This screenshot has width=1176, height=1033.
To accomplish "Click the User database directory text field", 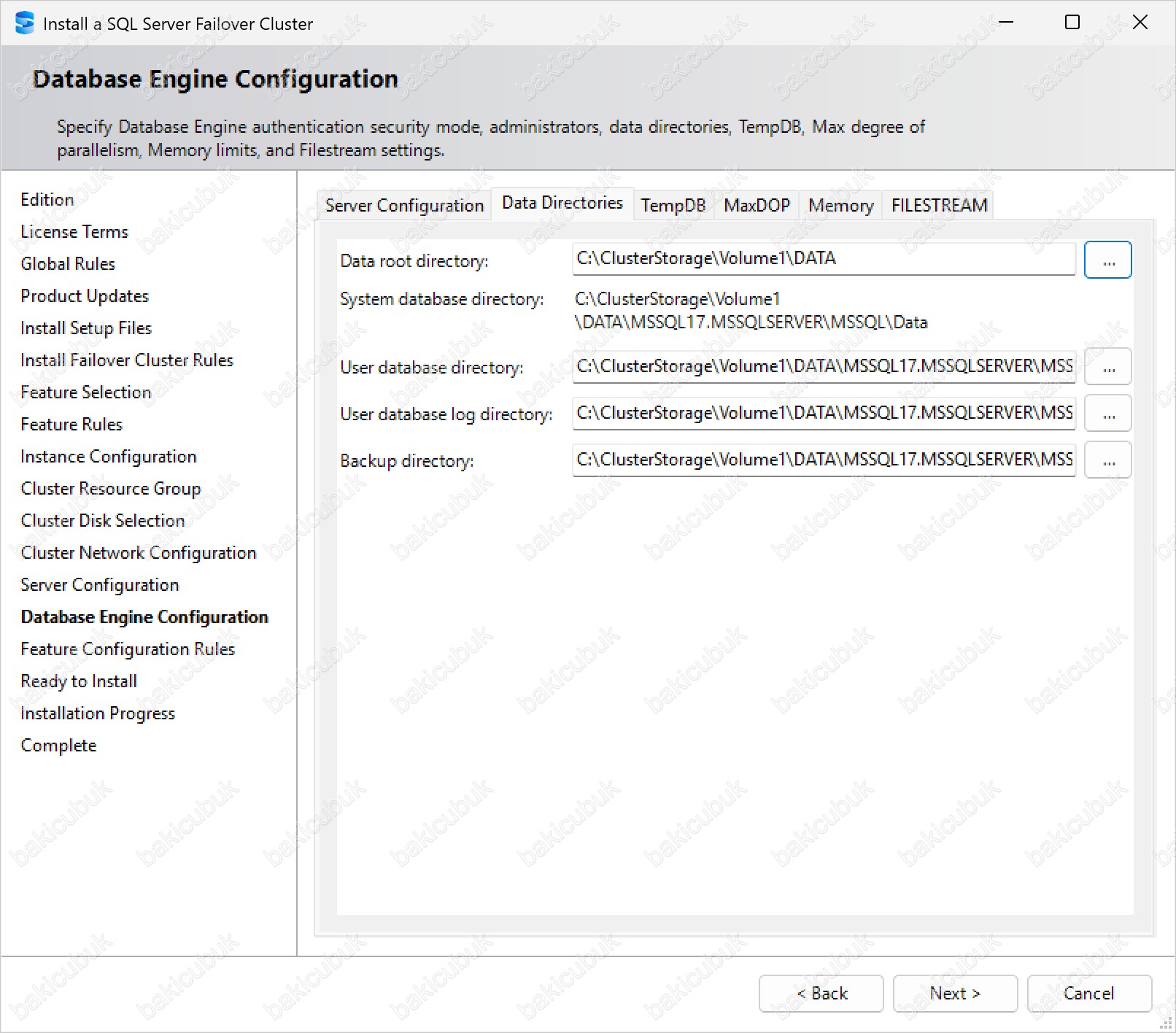I will 823,366.
